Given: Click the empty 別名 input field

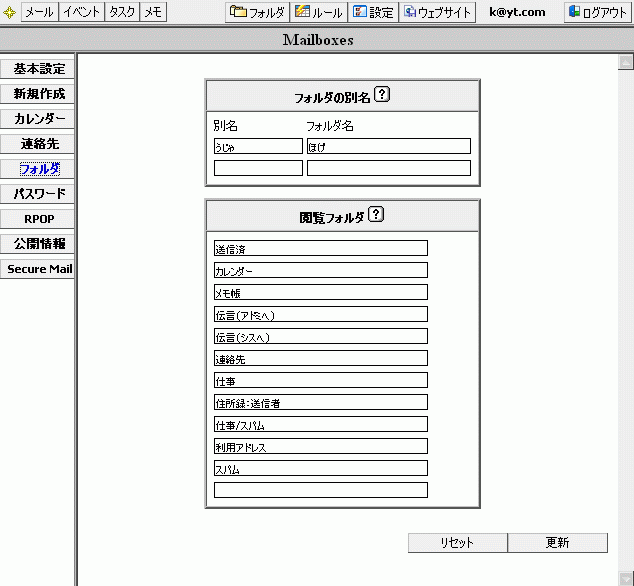Looking at the screenshot, I should pos(258,168).
